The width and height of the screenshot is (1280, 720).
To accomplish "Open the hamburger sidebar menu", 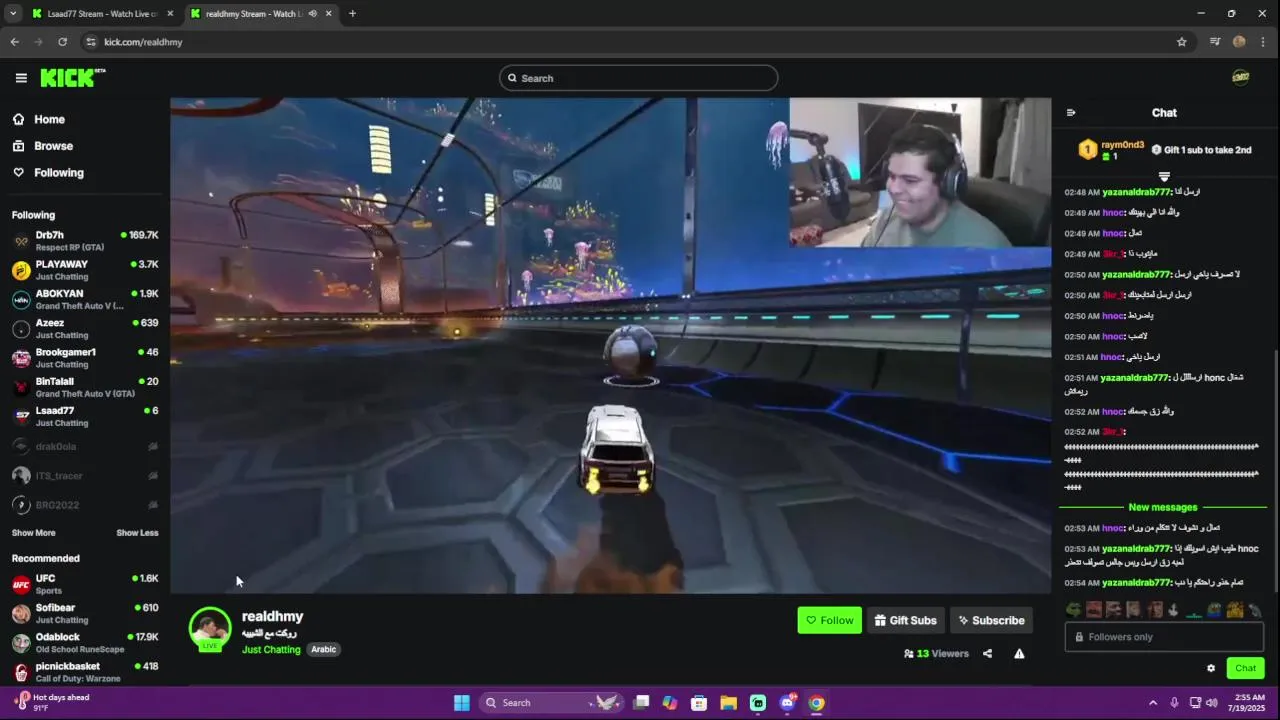I will click(x=21, y=78).
